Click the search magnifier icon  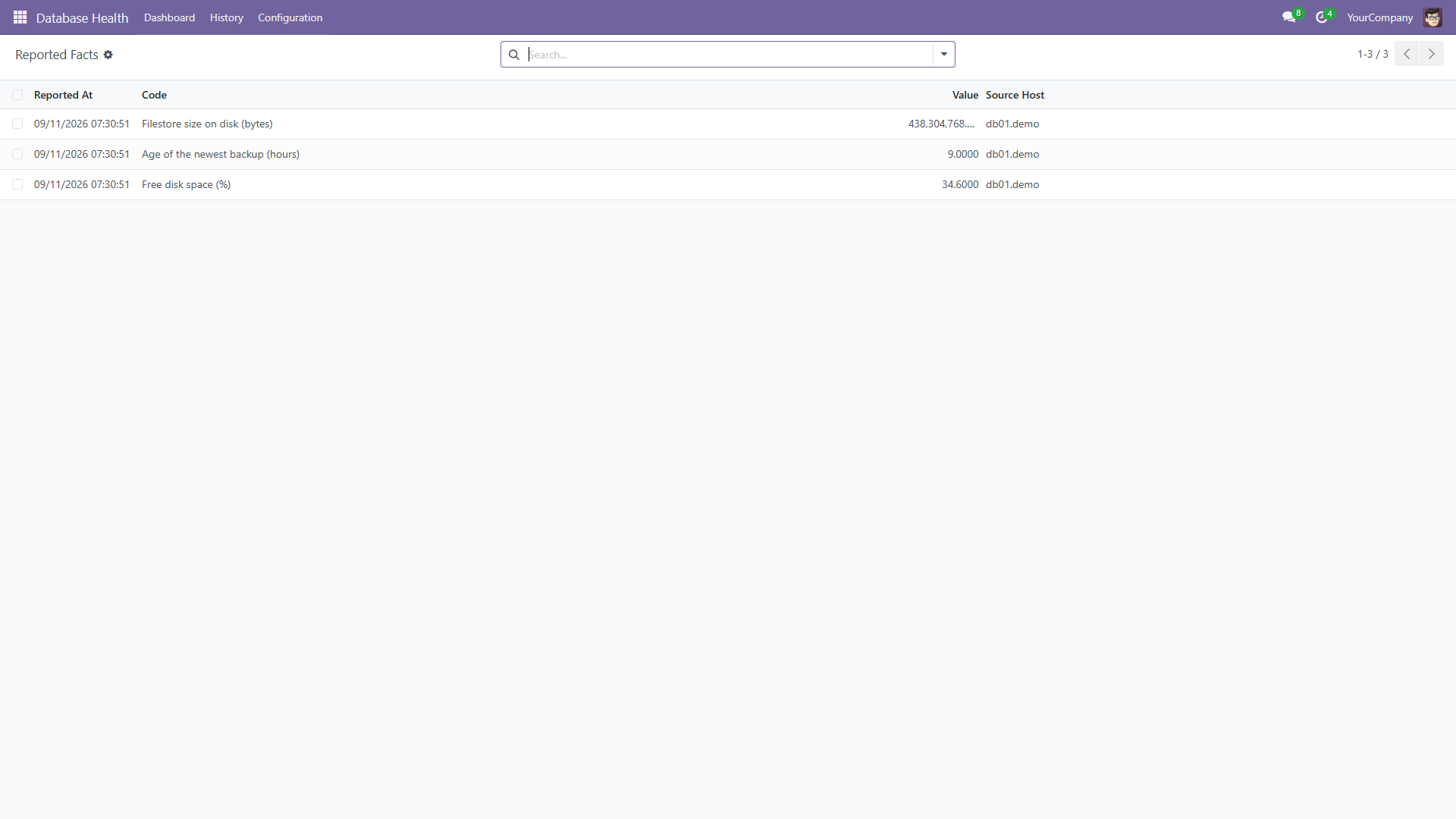click(x=514, y=55)
